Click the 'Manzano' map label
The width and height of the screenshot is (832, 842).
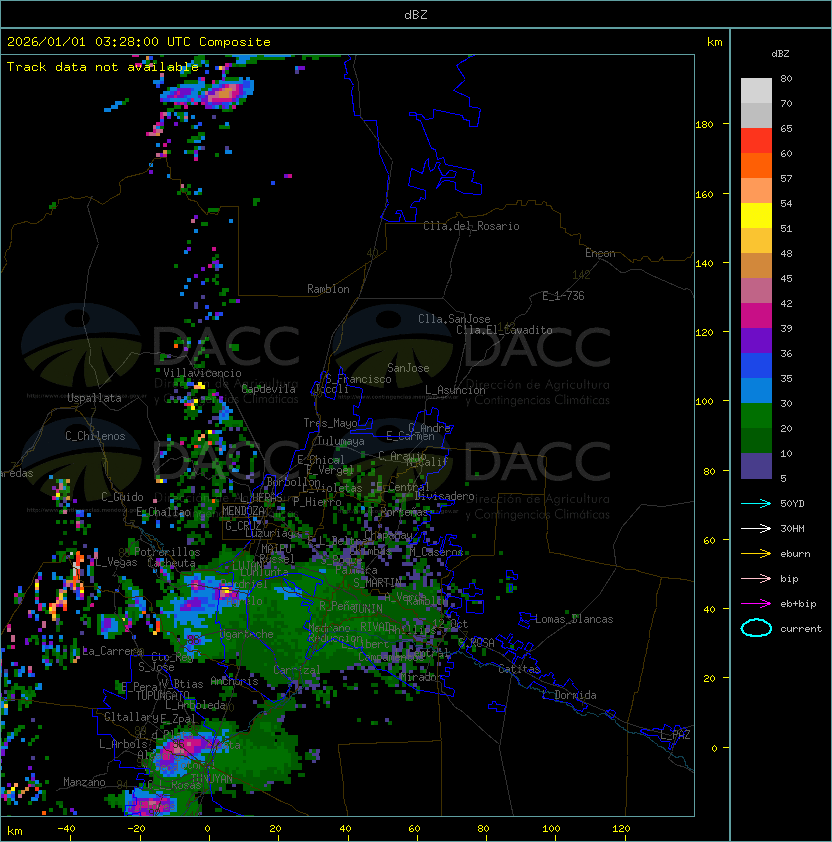coord(84,782)
